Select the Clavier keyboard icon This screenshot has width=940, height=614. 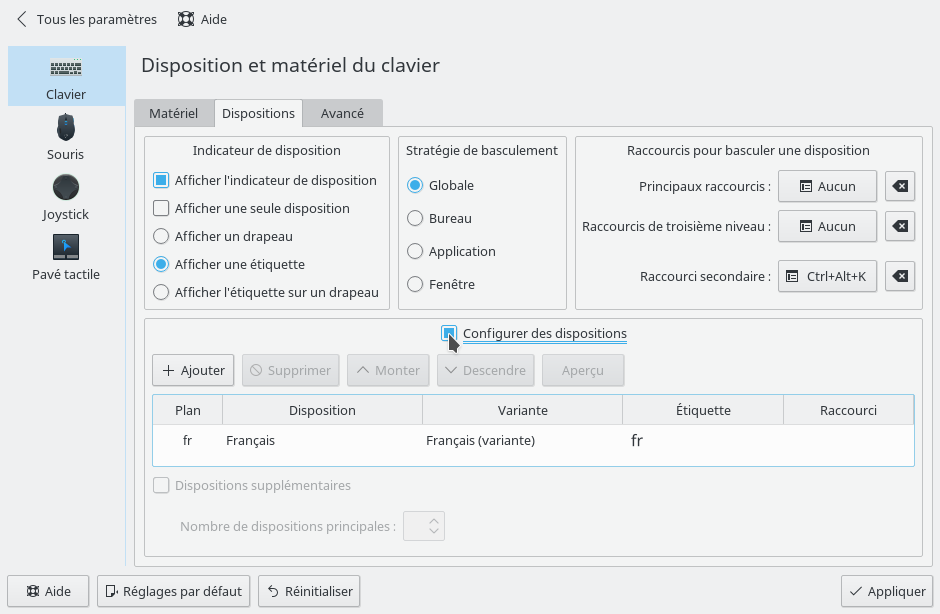coord(66,69)
